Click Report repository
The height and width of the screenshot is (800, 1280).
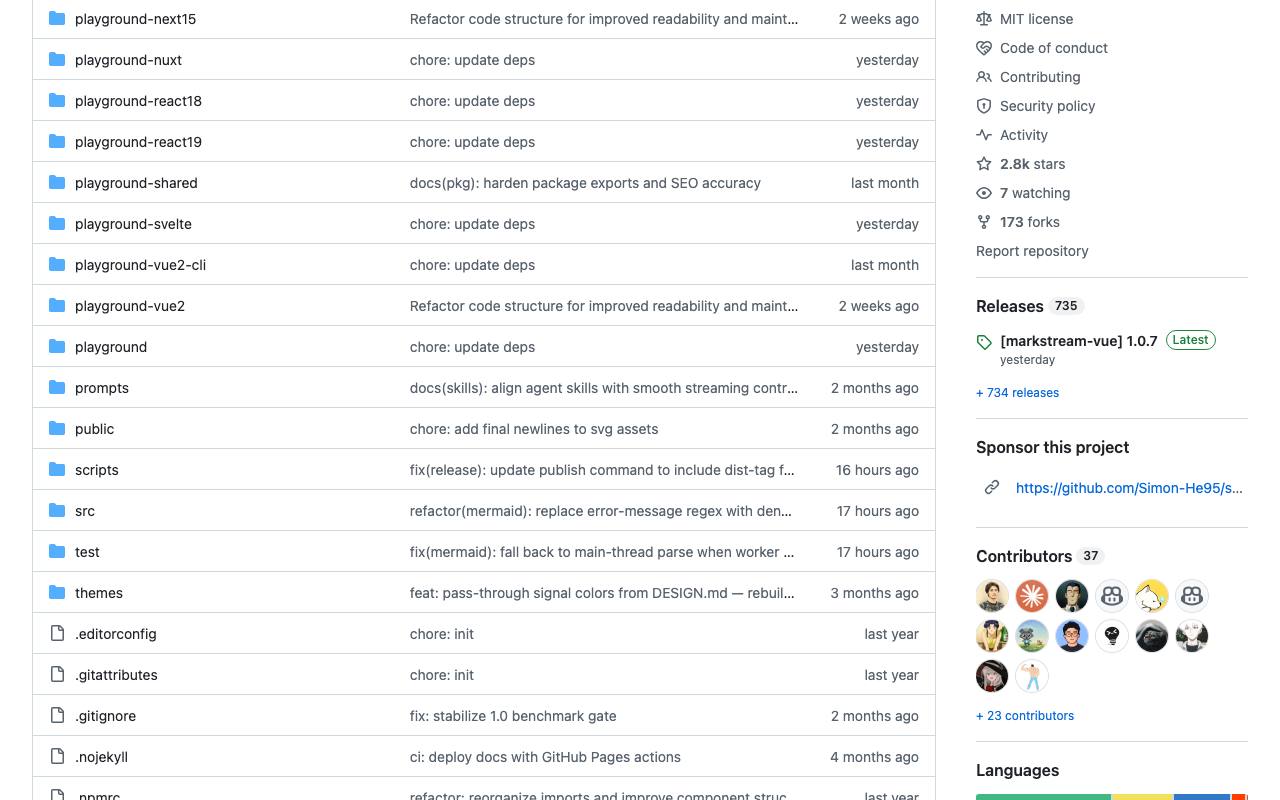(1032, 251)
